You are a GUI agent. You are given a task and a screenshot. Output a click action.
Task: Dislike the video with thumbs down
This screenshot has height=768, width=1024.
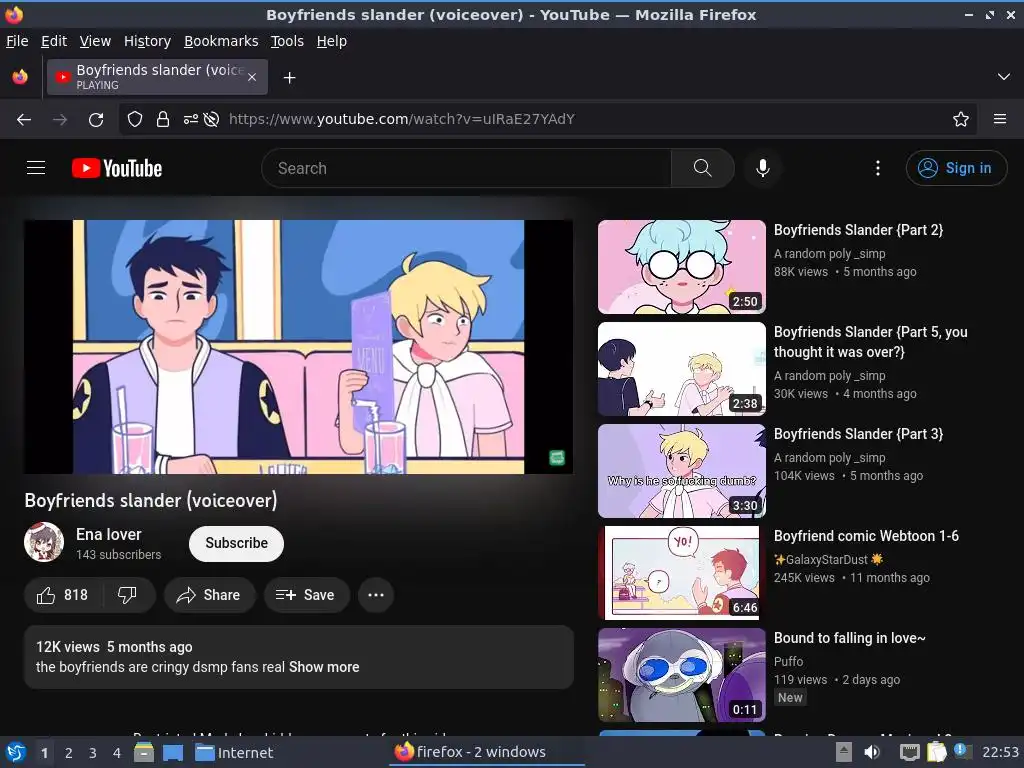[127, 595]
